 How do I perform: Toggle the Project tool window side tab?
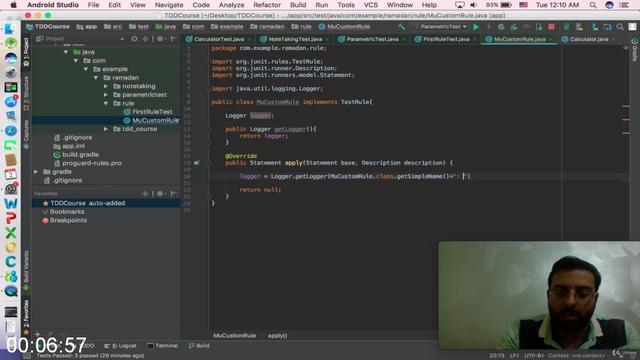(26, 52)
